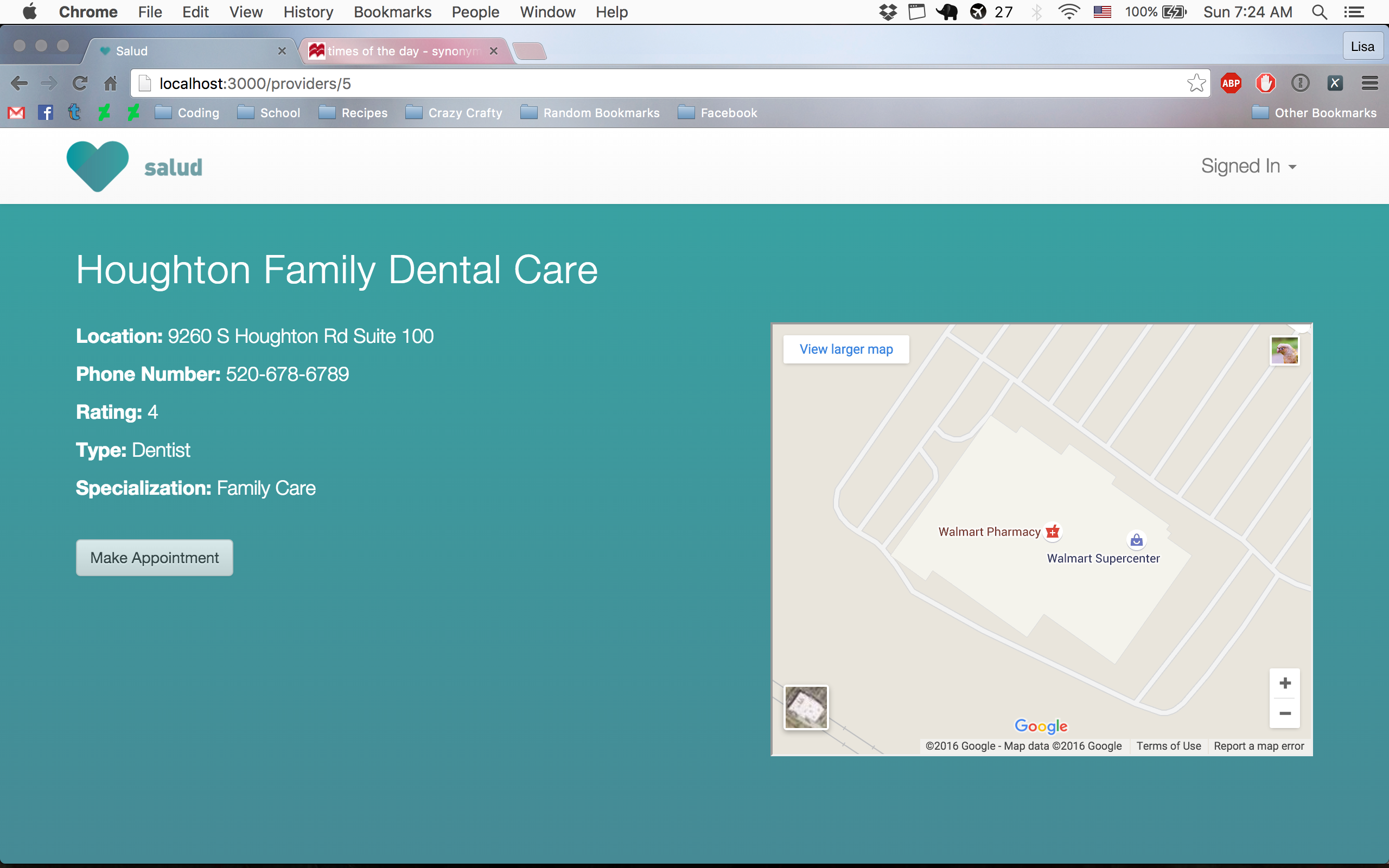Screen dimensions: 1389x868
Task: Zoom in on the map
Action: point(1285,683)
